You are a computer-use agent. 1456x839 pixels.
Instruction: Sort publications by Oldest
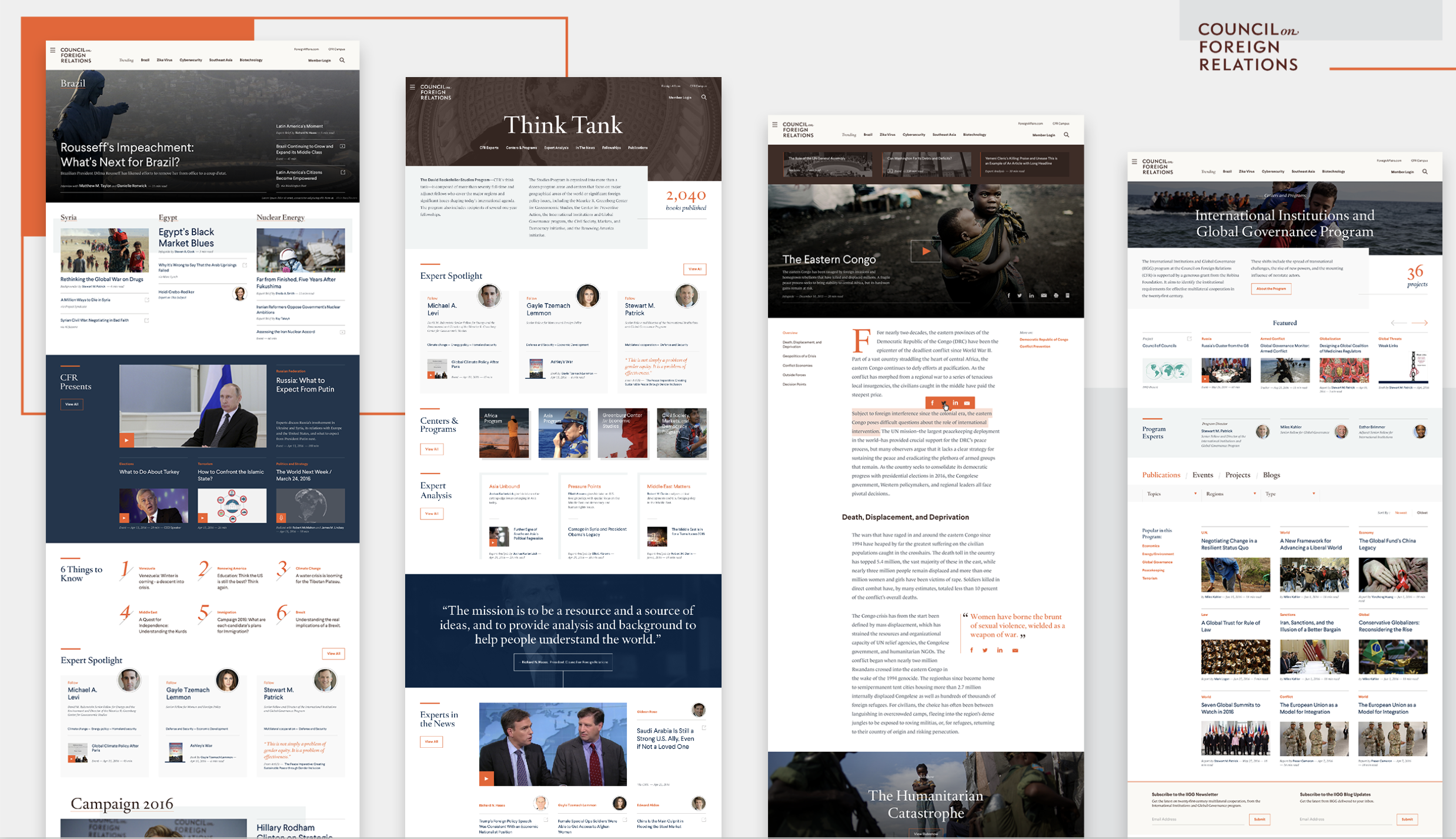pos(1422,512)
